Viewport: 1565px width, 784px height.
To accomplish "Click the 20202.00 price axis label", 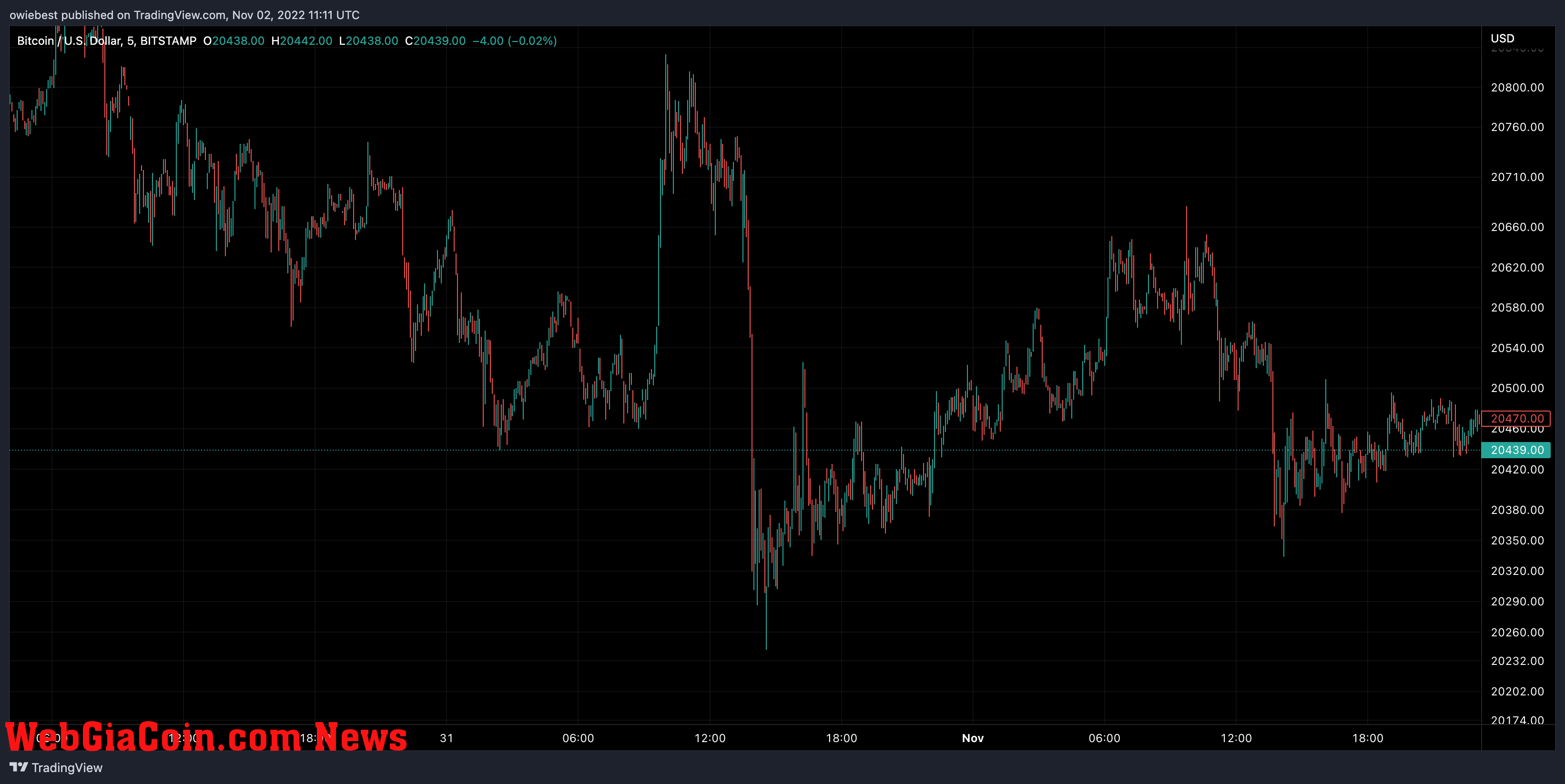I will (x=1517, y=691).
